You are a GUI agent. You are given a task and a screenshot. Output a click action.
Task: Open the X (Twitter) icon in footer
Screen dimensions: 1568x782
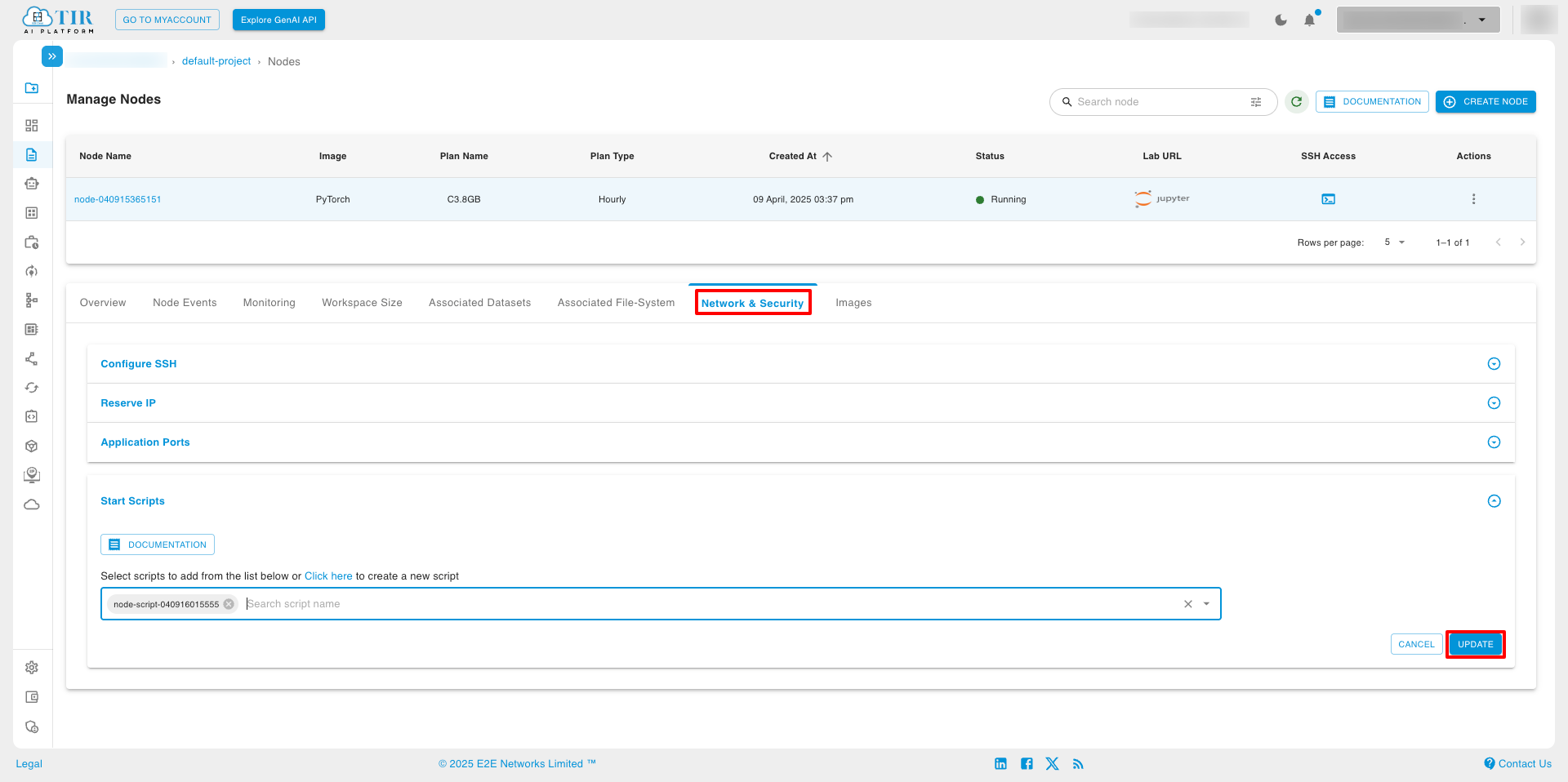click(x=1052, y=764)
